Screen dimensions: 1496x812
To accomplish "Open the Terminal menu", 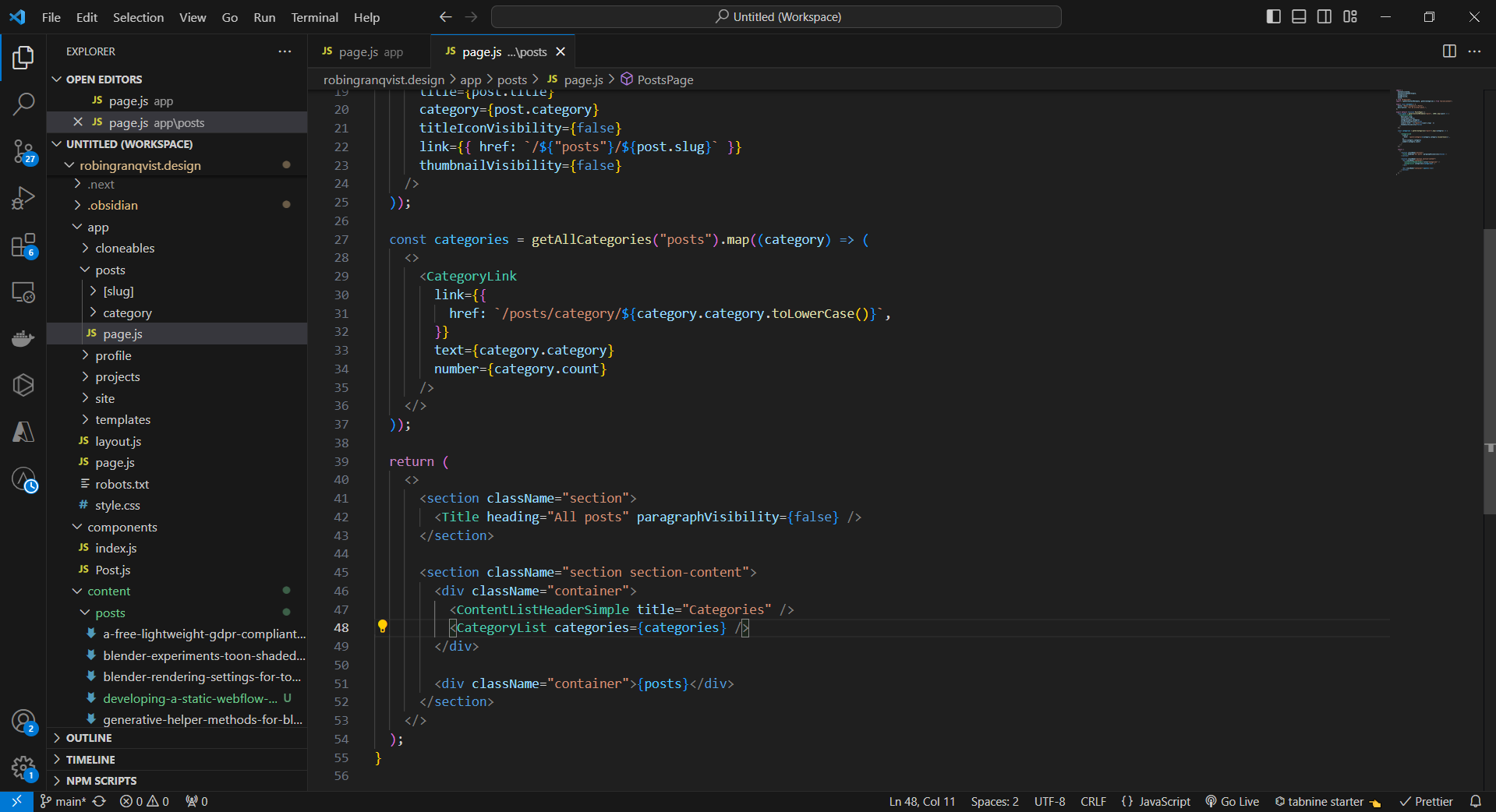I will click(314, 17).
